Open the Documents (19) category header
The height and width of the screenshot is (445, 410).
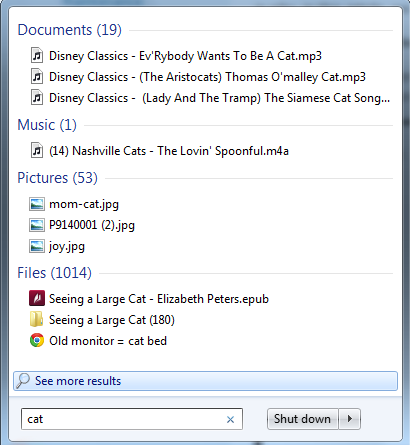[69, 30]
